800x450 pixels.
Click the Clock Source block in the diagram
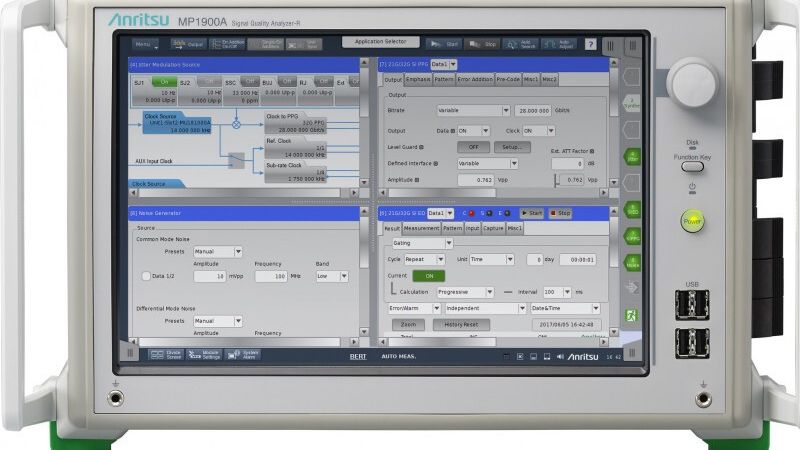177,123
